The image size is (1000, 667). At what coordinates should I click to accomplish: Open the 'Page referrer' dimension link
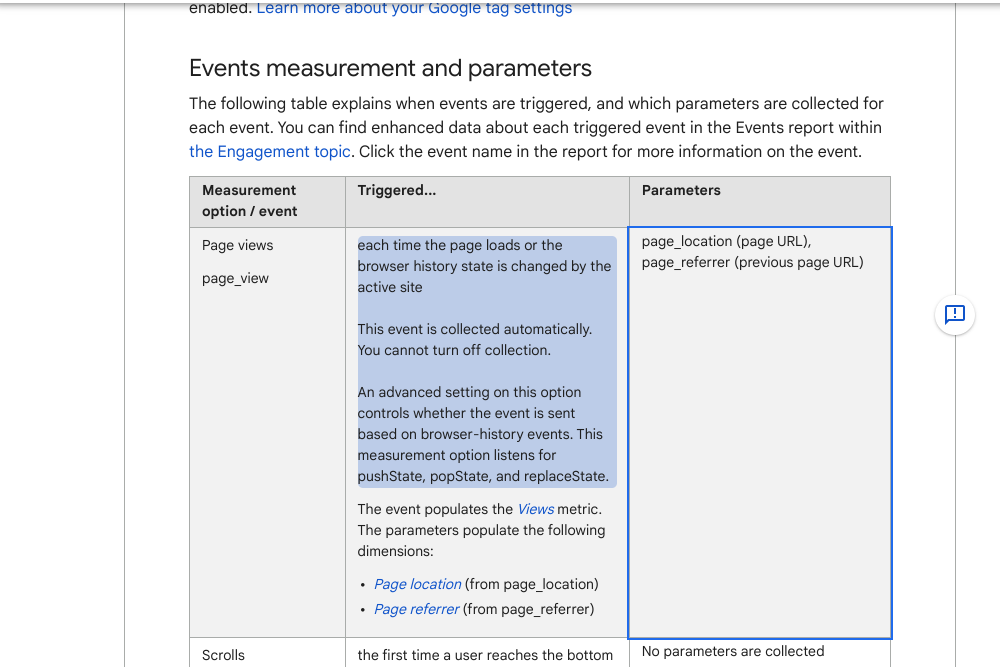(416, 609)
